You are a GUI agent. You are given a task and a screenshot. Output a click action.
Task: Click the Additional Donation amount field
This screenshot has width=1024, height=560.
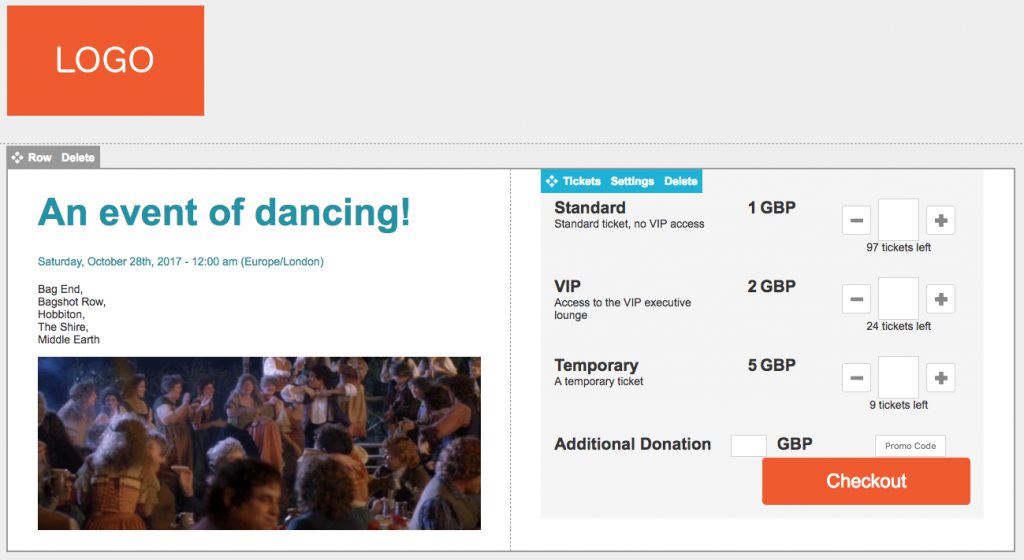[749, 446]
